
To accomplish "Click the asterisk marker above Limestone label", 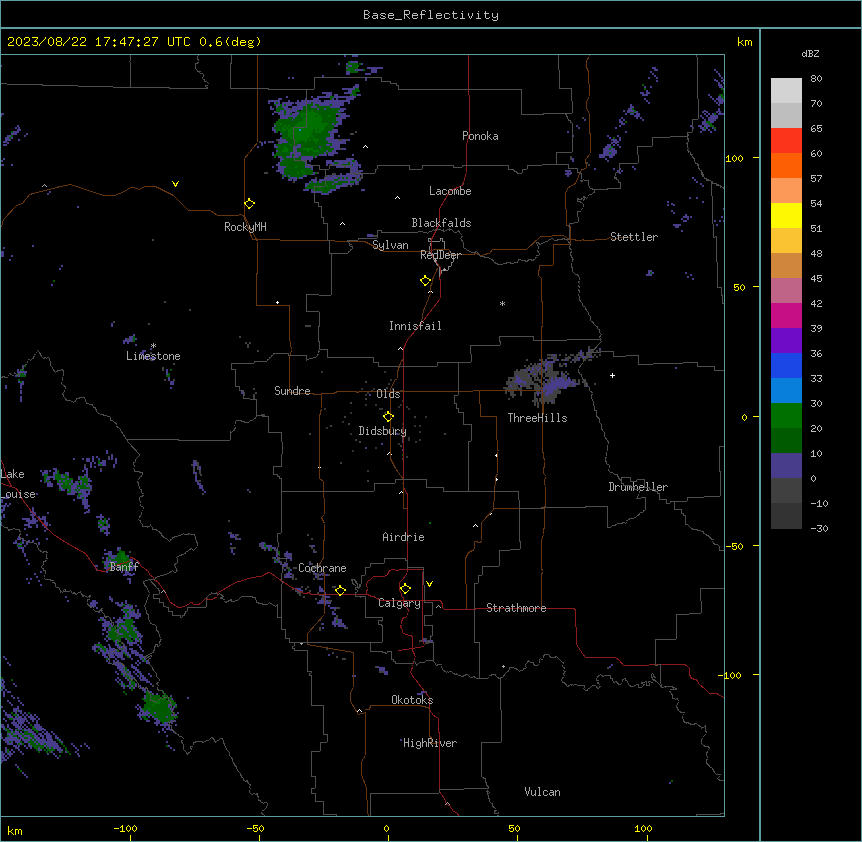I will pos(153,346).
